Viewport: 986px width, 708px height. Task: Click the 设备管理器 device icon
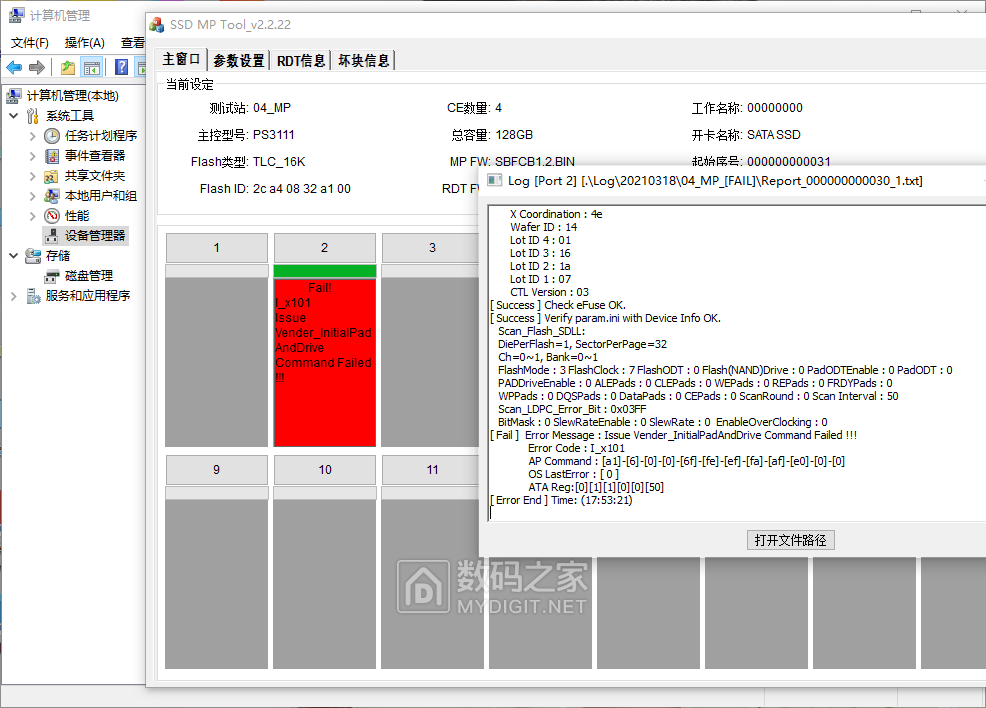(x=52, y=236)
